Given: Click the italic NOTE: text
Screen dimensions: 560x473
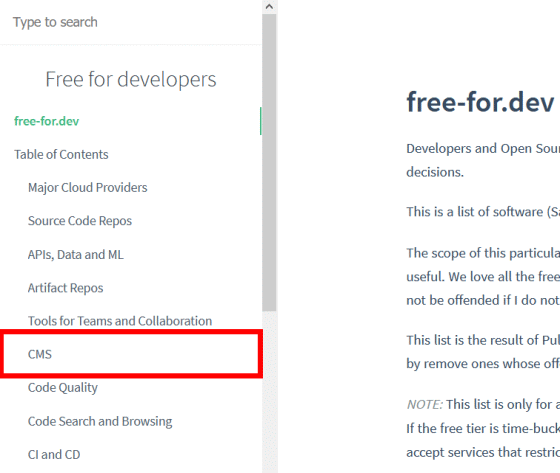Looking at the screenshot, I should pos(425,404).
